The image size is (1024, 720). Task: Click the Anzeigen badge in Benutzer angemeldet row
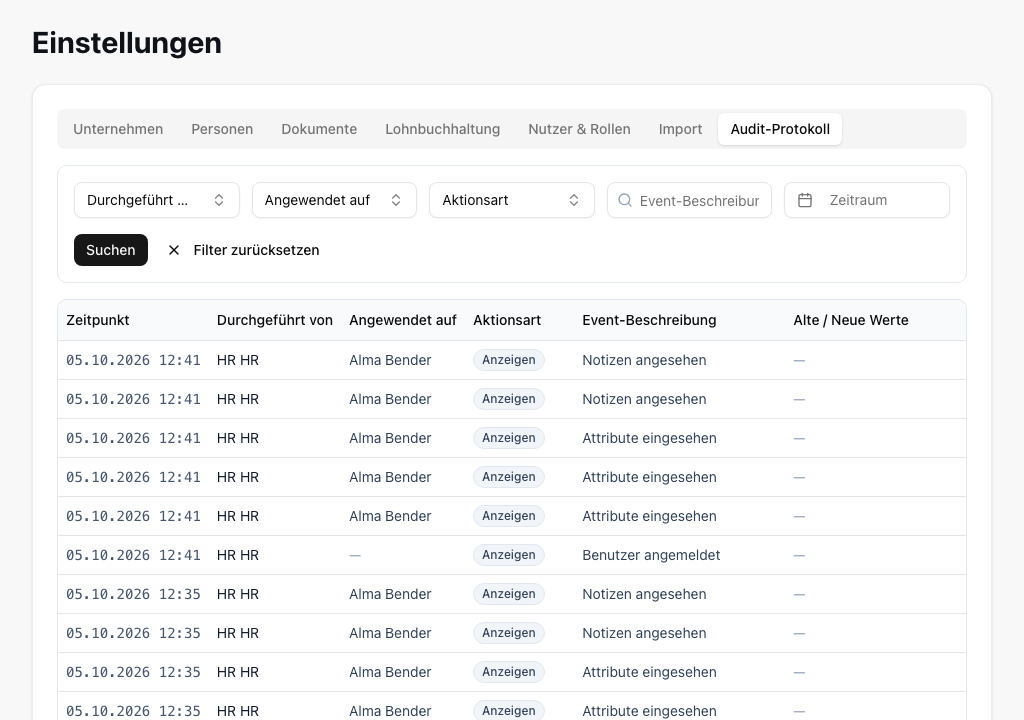click(x=509, y=555)
